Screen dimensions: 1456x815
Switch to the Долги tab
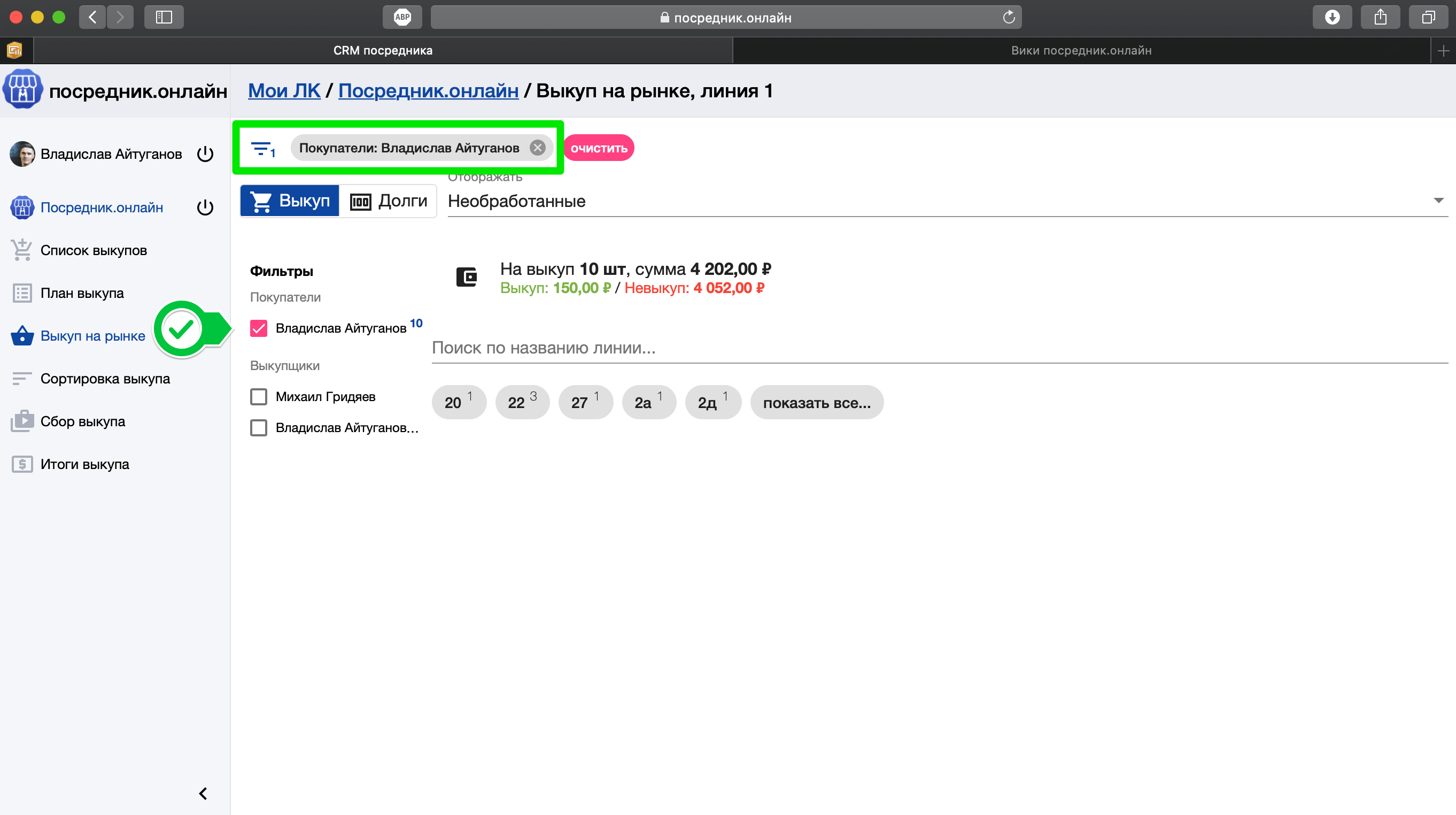pyautogui.click(x=389, y=202)
